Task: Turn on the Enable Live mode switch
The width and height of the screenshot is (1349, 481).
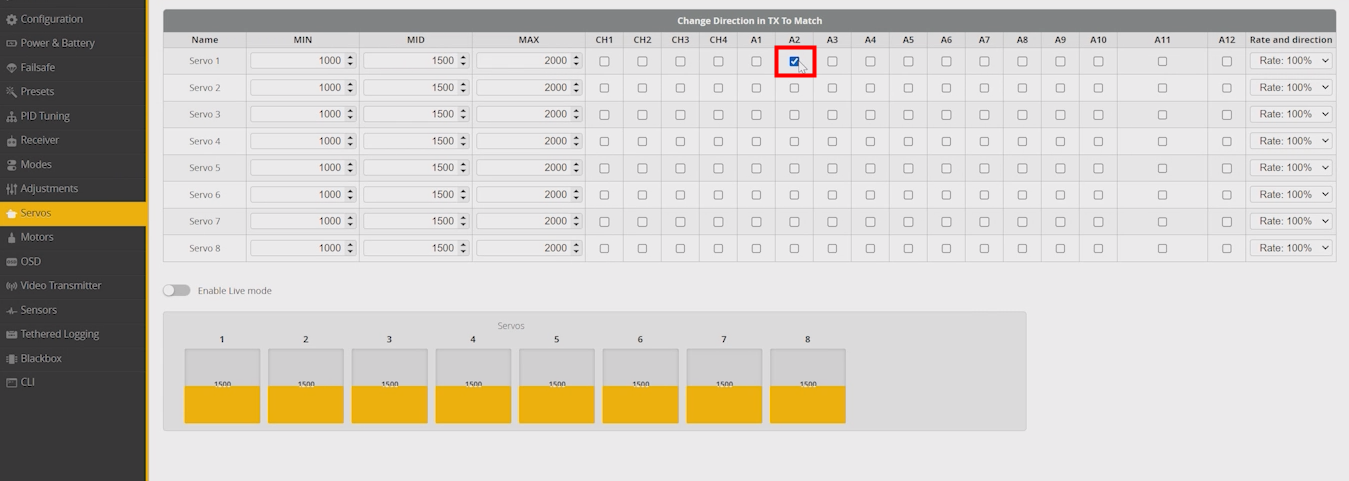Action: coord(177,290)
